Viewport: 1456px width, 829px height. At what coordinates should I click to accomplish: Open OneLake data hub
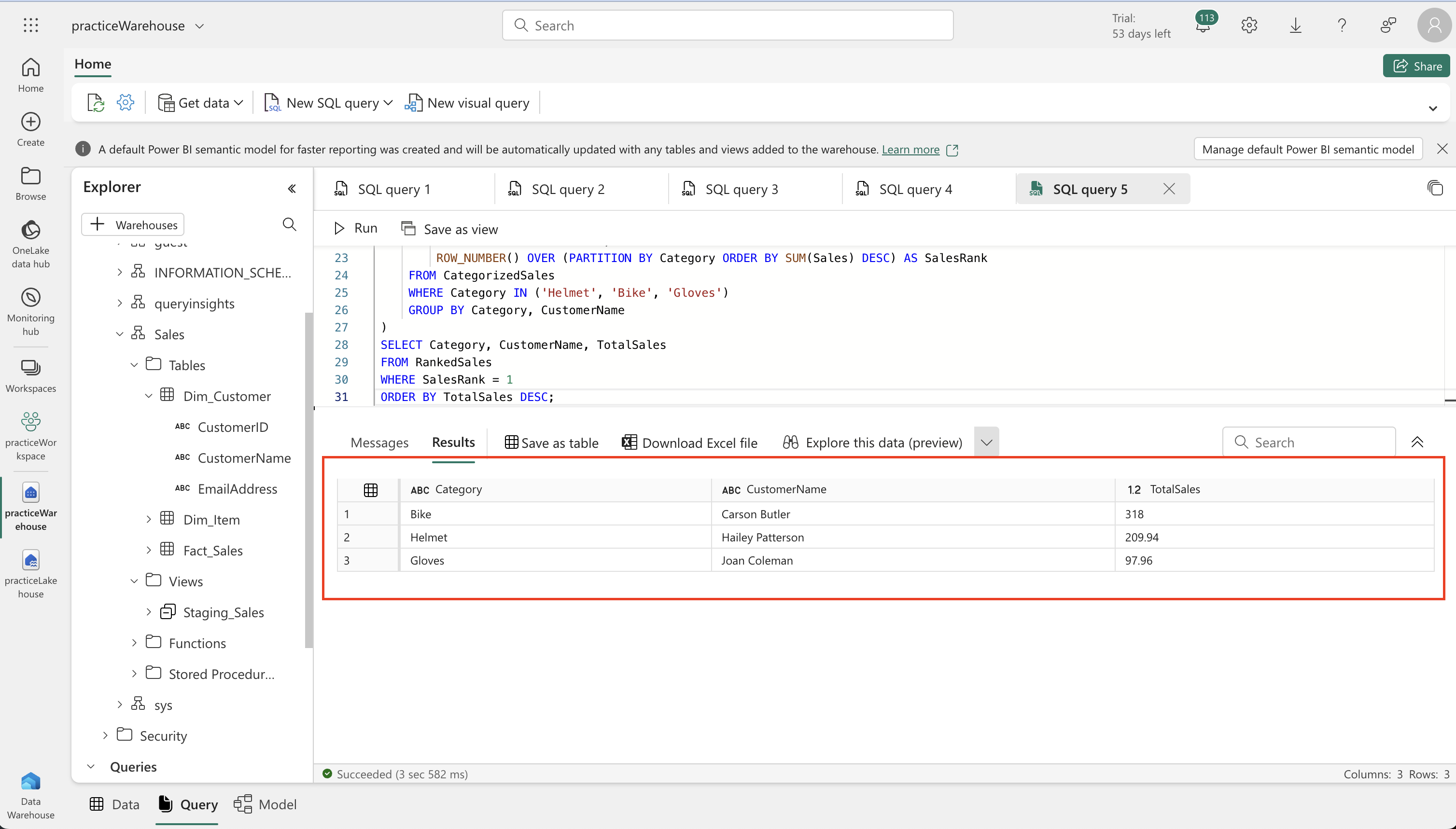tap(31, 244)
